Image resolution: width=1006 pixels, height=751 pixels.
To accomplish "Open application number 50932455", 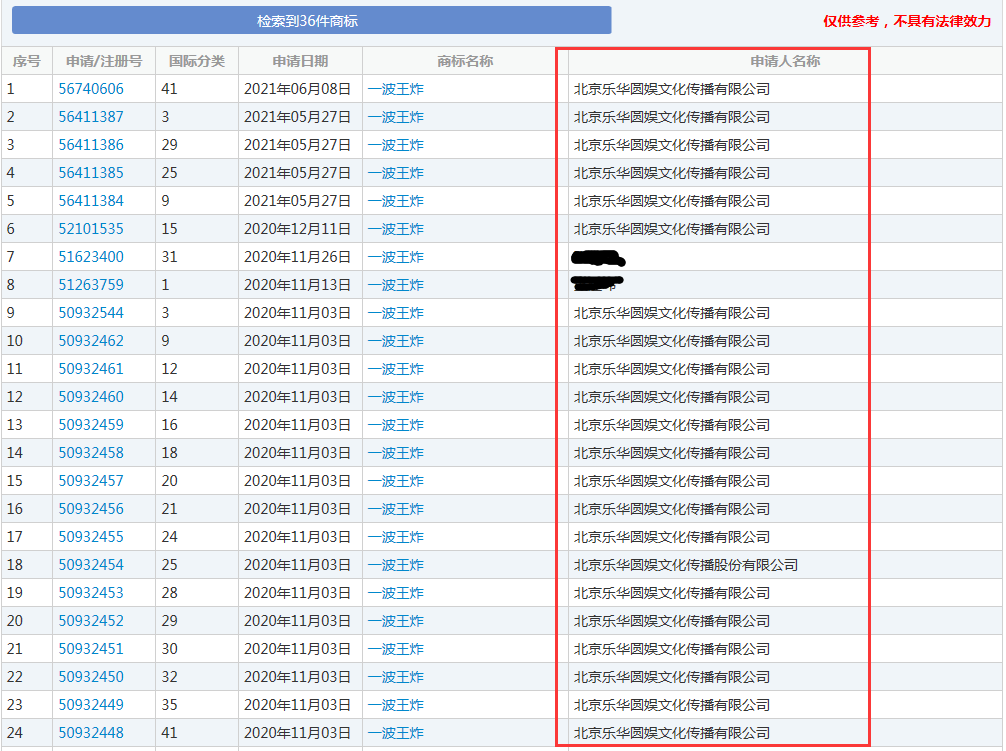I will [x=91, y=537].
